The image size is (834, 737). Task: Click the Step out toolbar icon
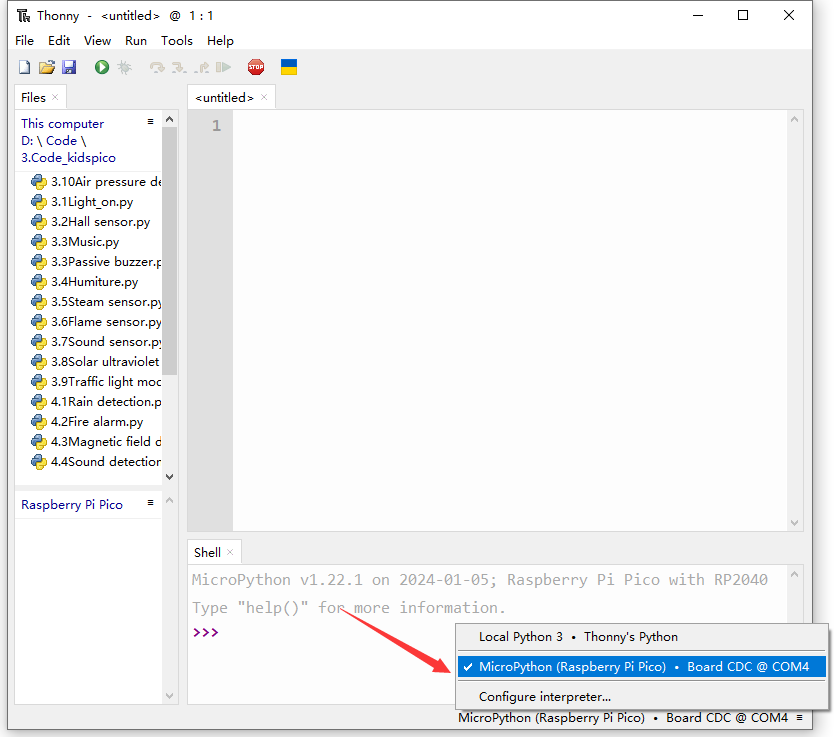tap(202, 67)
